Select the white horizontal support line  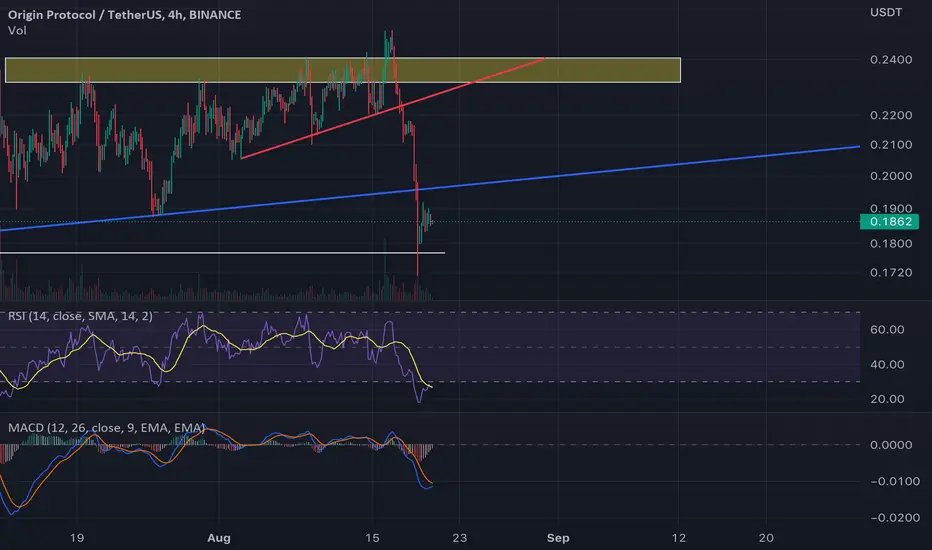[x=222, y=253]
